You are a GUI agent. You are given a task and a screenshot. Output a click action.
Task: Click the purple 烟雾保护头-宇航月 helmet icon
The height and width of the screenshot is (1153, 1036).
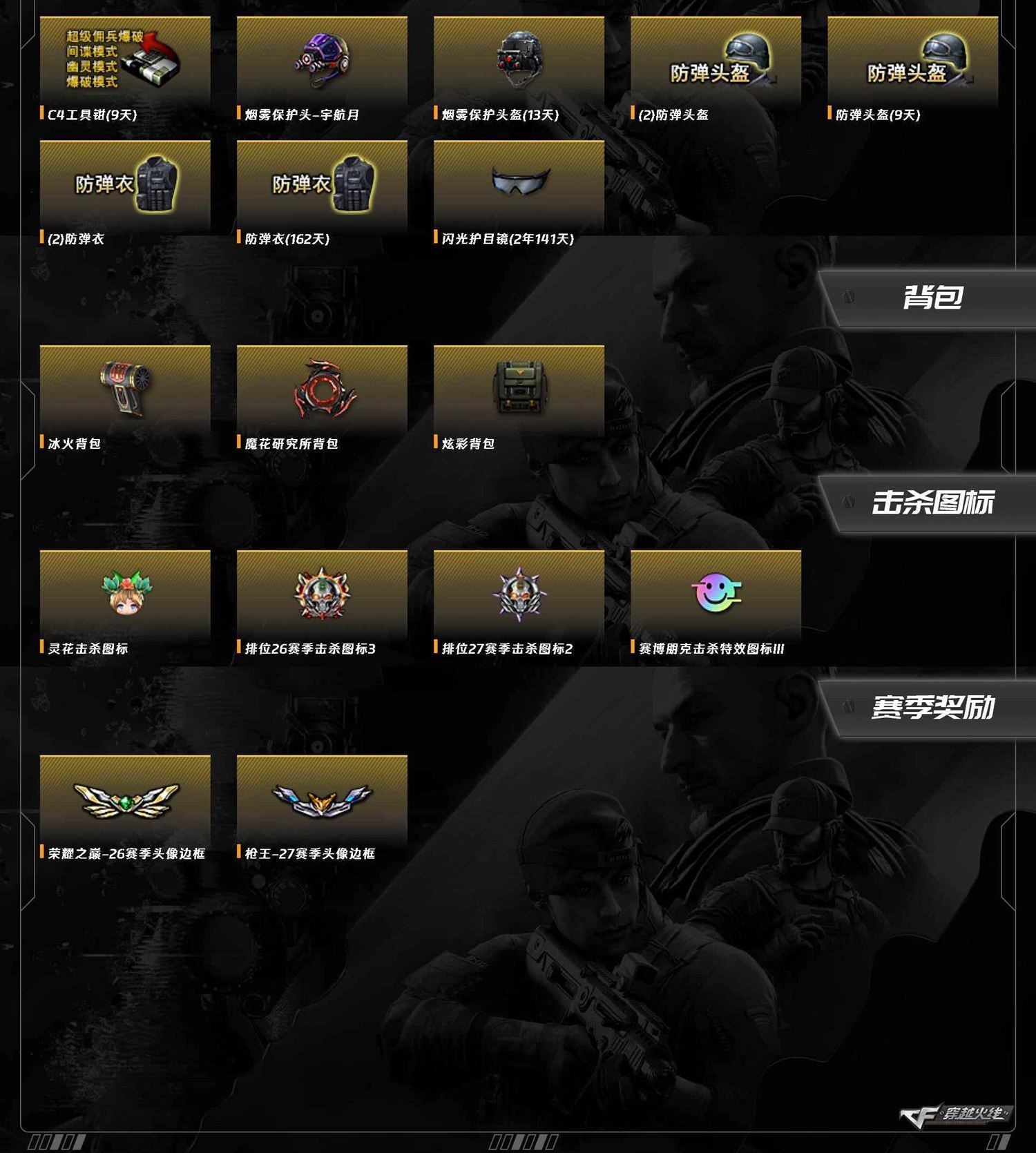322,60
